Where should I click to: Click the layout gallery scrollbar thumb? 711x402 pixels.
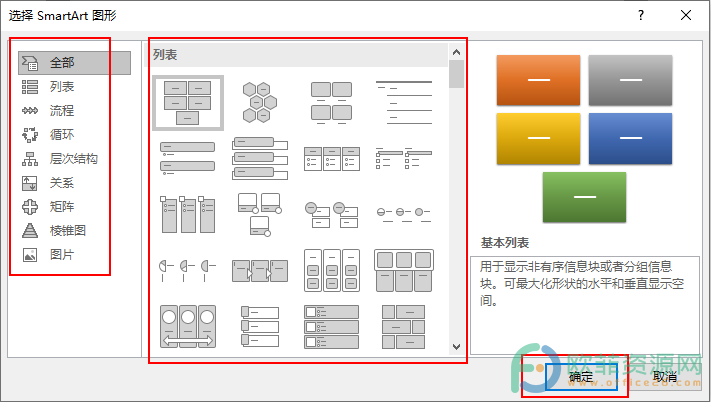click(457, 74)
